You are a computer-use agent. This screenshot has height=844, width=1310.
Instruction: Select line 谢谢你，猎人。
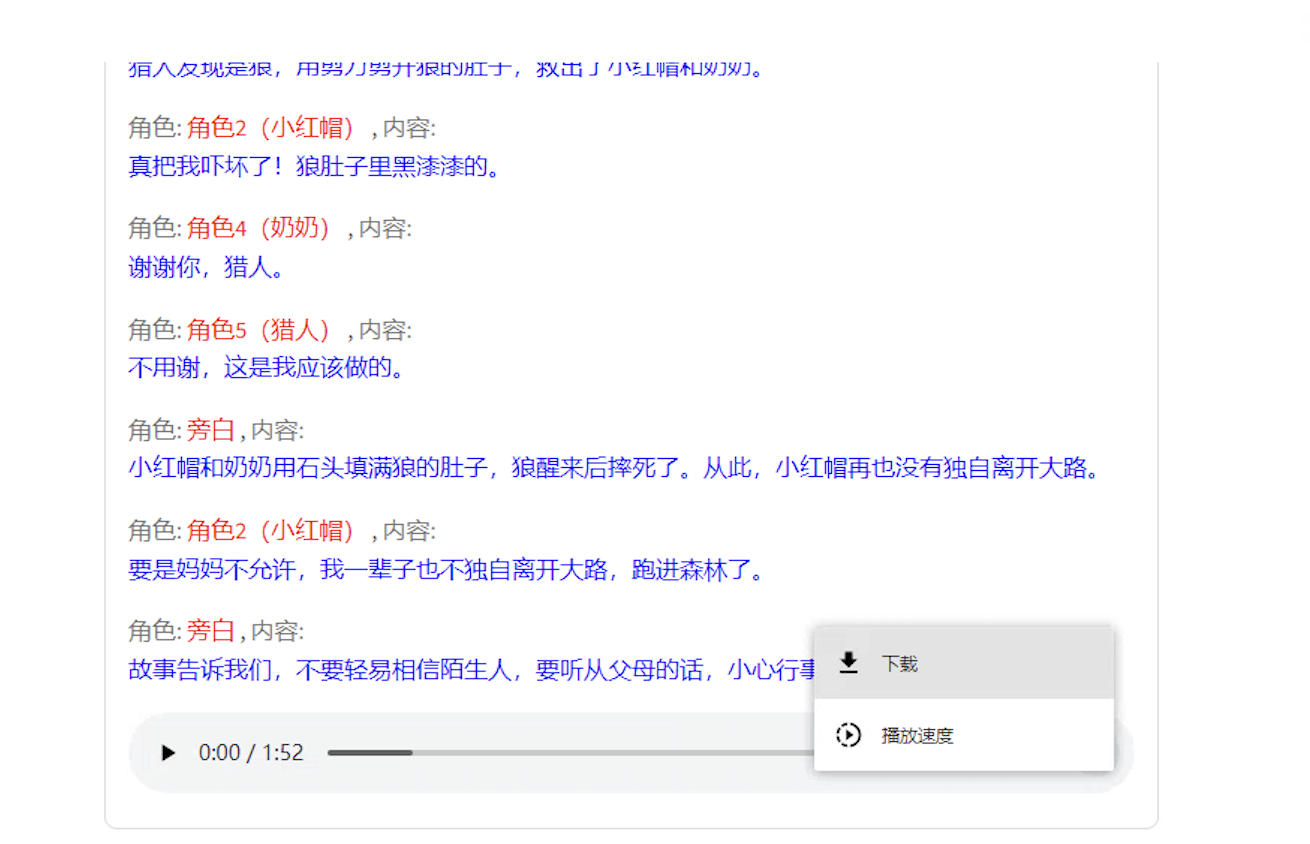click(207, 268)
